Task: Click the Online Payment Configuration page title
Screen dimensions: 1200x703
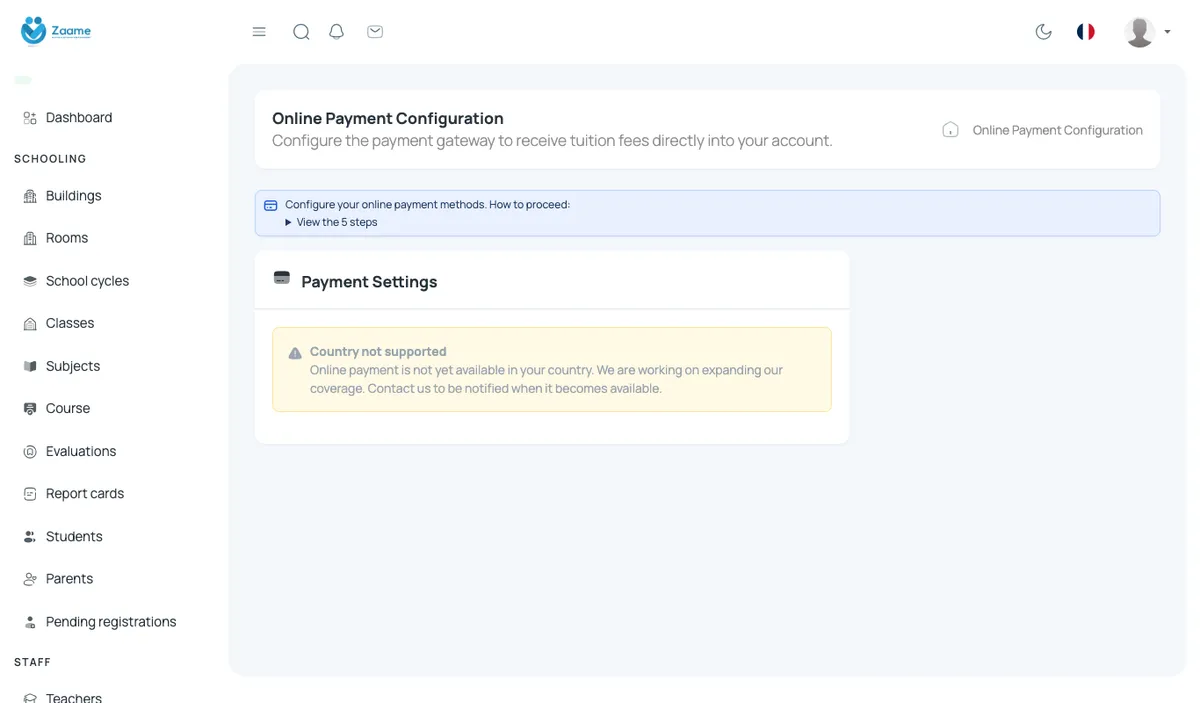Action: point(388,118)
